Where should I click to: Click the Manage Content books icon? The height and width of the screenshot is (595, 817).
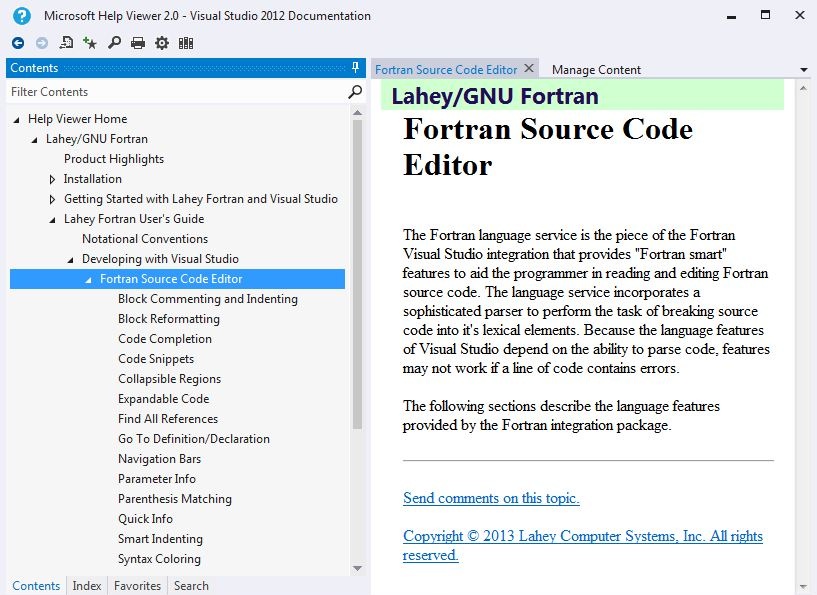coord(186,43)
